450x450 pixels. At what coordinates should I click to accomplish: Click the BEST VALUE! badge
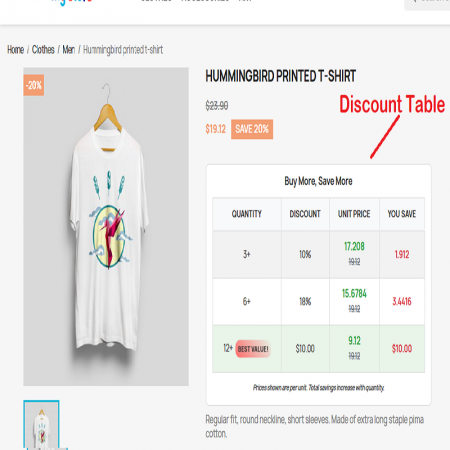coord(253,349)
